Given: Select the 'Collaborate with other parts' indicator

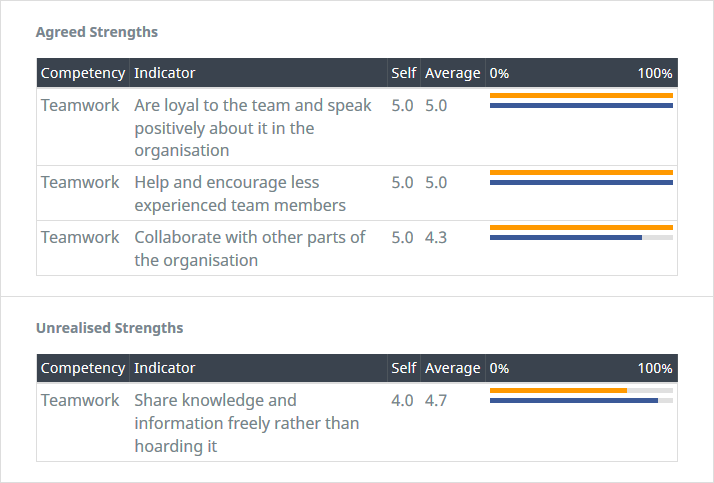Looking at the screenshot, I should point(250,249).
